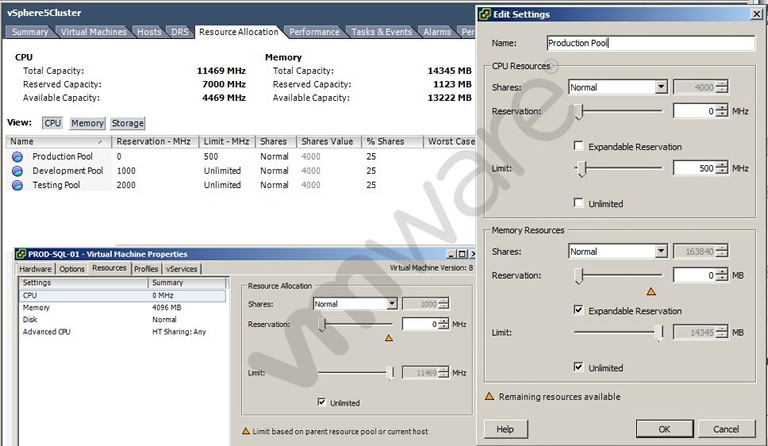Open the Performance tab

pos(314,32)
